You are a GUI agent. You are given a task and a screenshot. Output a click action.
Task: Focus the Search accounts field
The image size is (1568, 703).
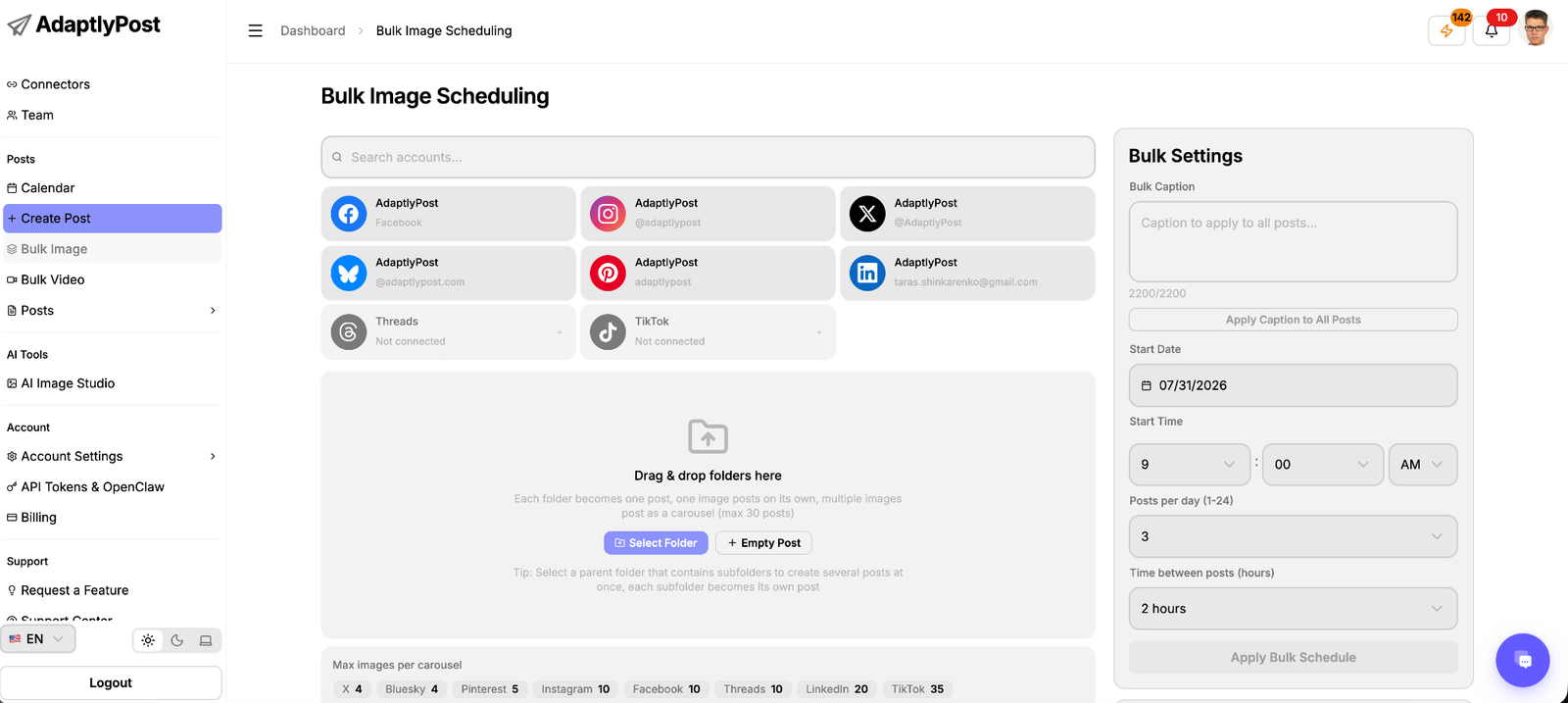pos(708,157)
